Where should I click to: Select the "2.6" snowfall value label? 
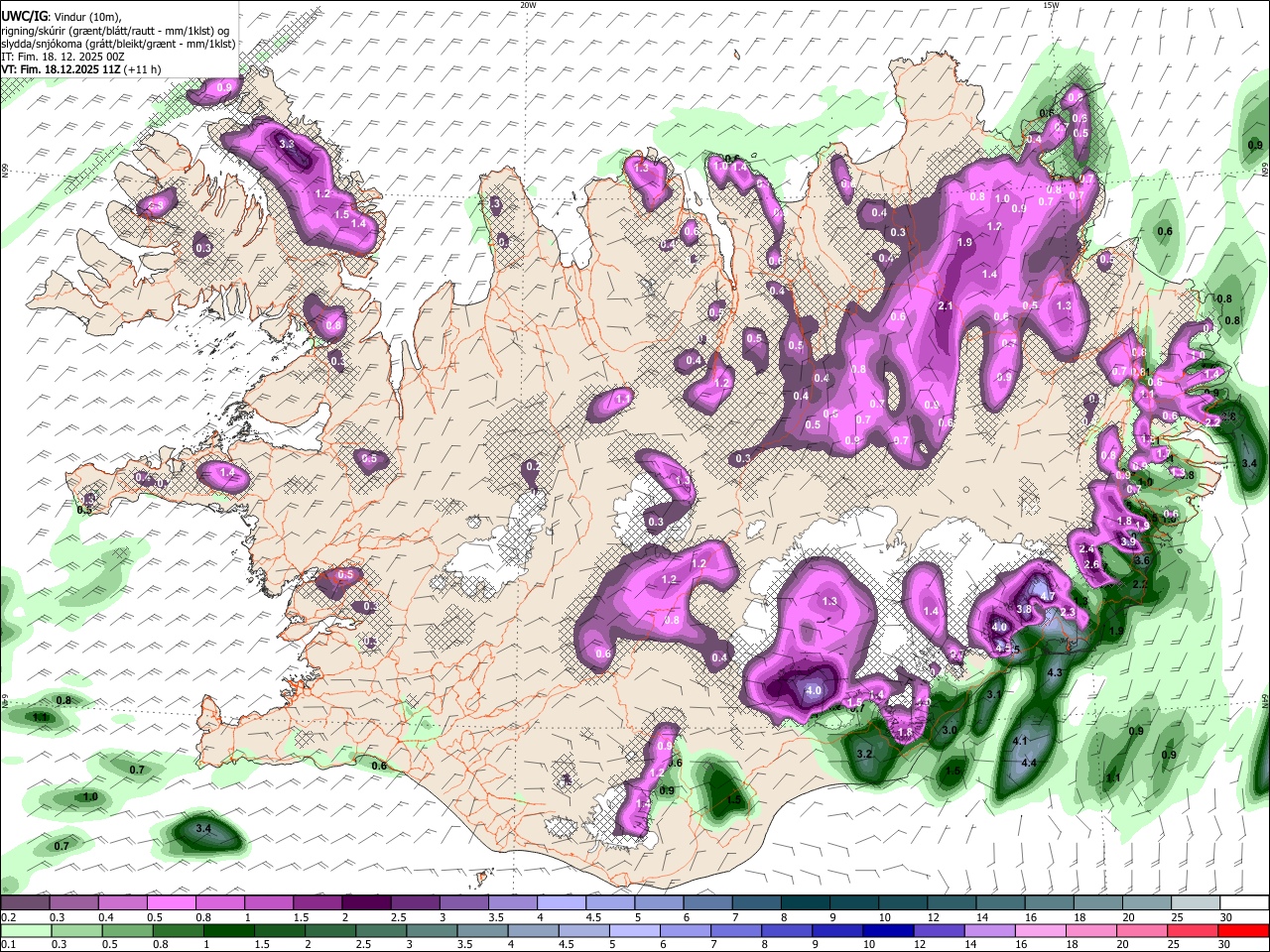coord(1092,565)
